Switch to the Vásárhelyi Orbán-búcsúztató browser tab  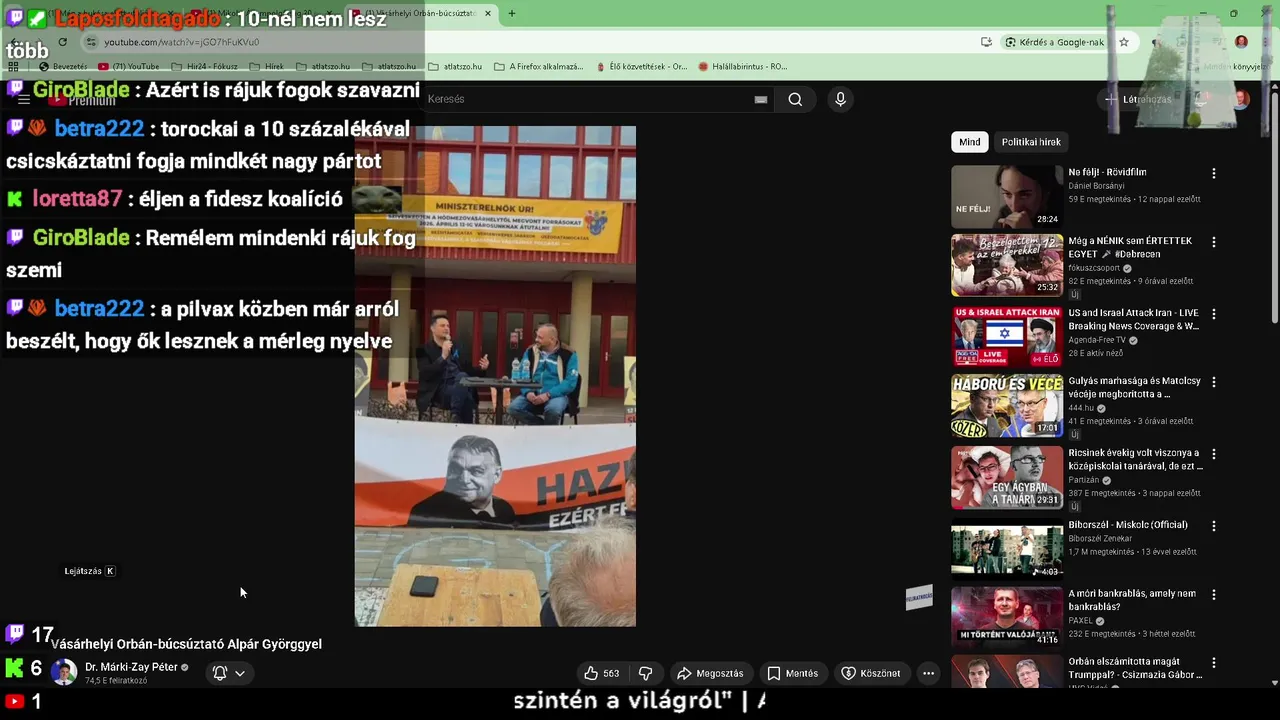pos(420,13)
